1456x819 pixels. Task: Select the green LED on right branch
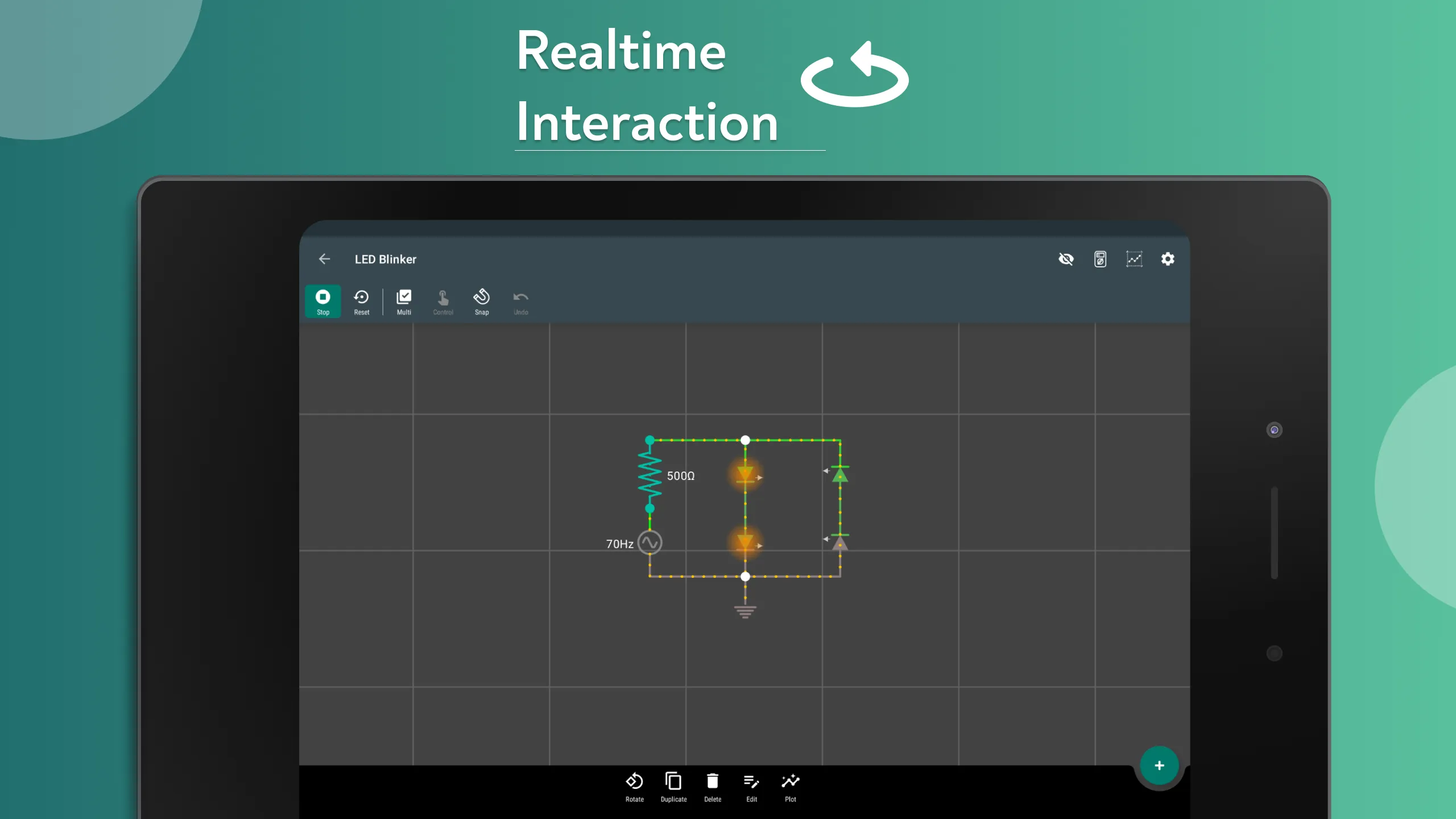(840, 474)
